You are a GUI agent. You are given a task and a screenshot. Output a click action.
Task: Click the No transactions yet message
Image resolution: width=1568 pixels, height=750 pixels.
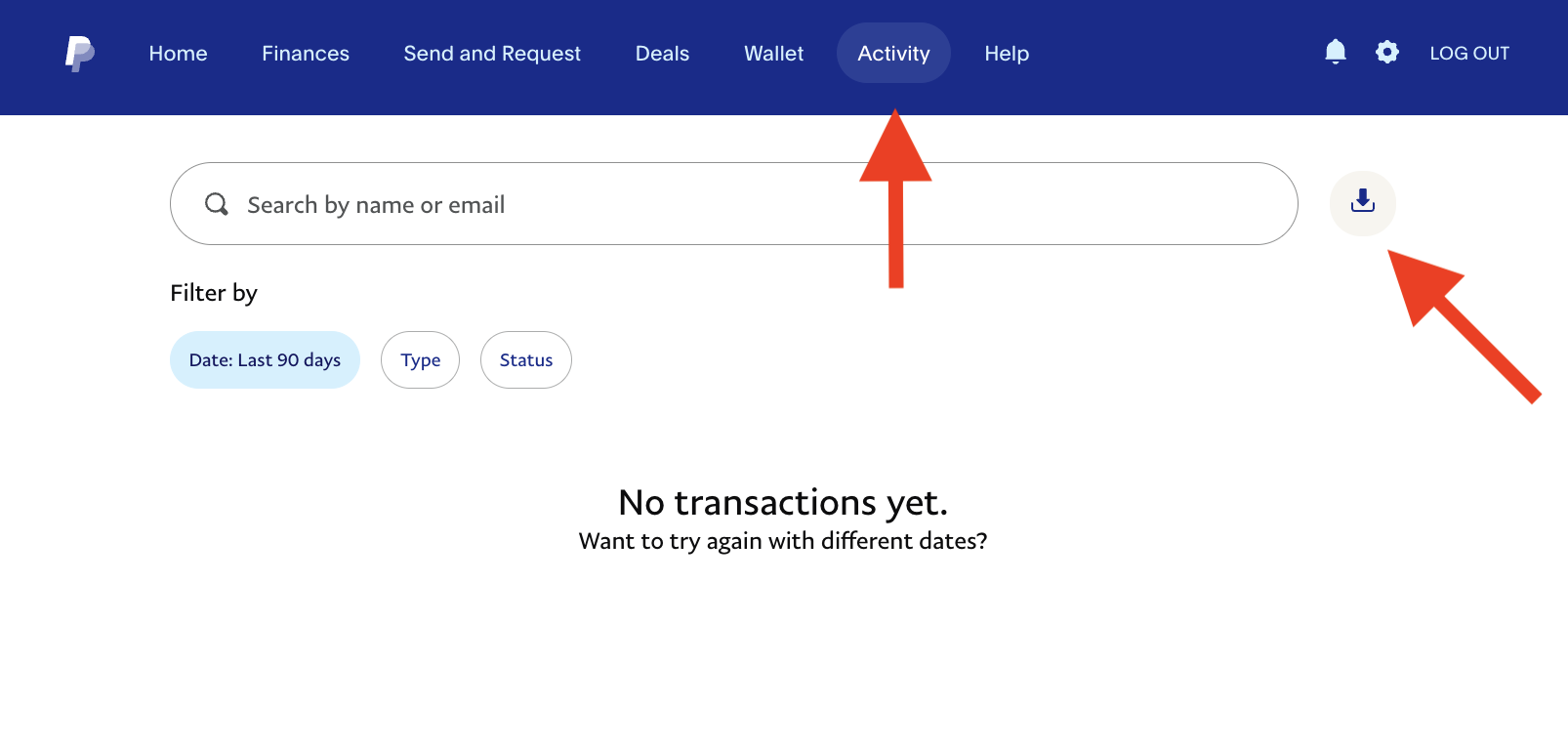click(x=784, y=503)
